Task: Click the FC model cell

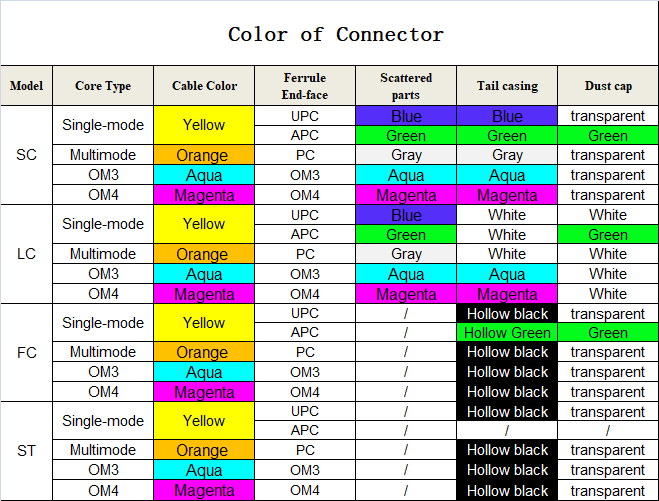Action: 26,352
